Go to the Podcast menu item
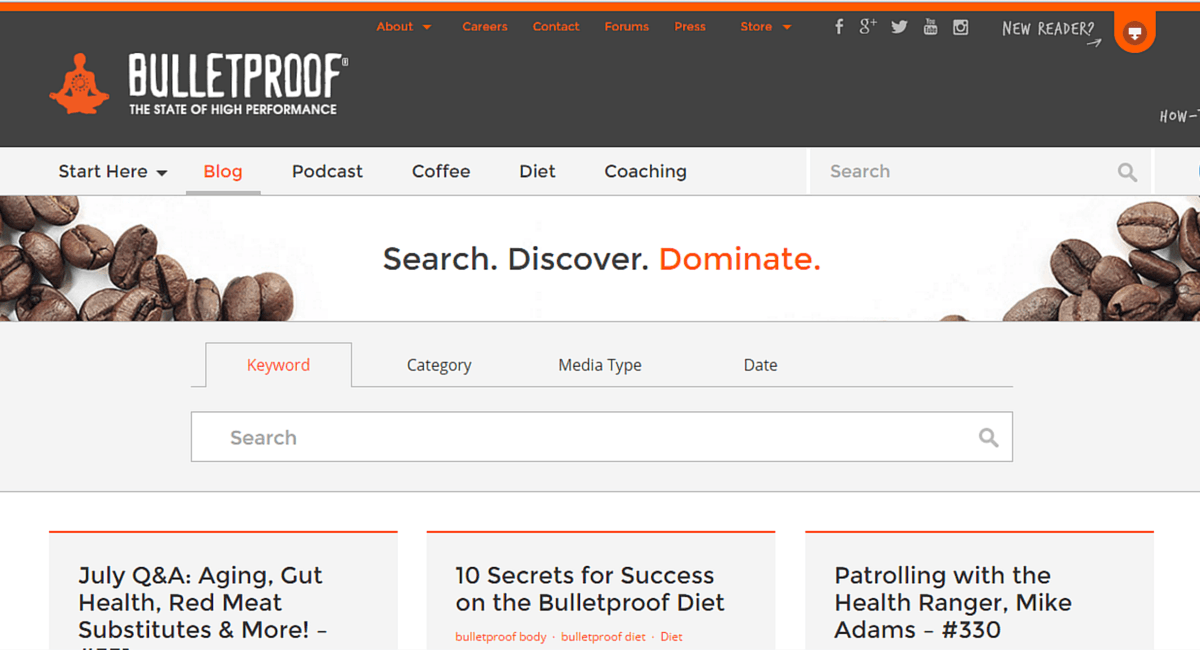Image resolution: width=1200 pixels, height=650 pixels. pos(327,171)
